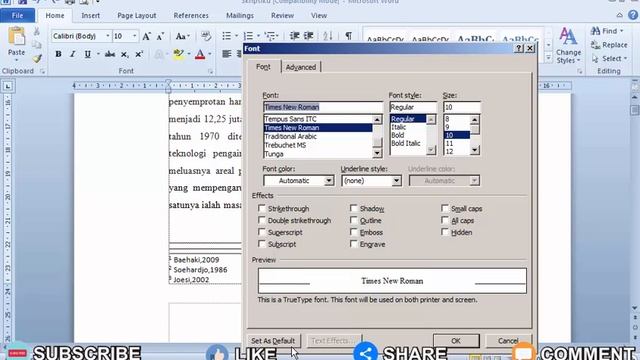Click the Set As Default button
Screen dimensions: 640x360
point(273,341)
